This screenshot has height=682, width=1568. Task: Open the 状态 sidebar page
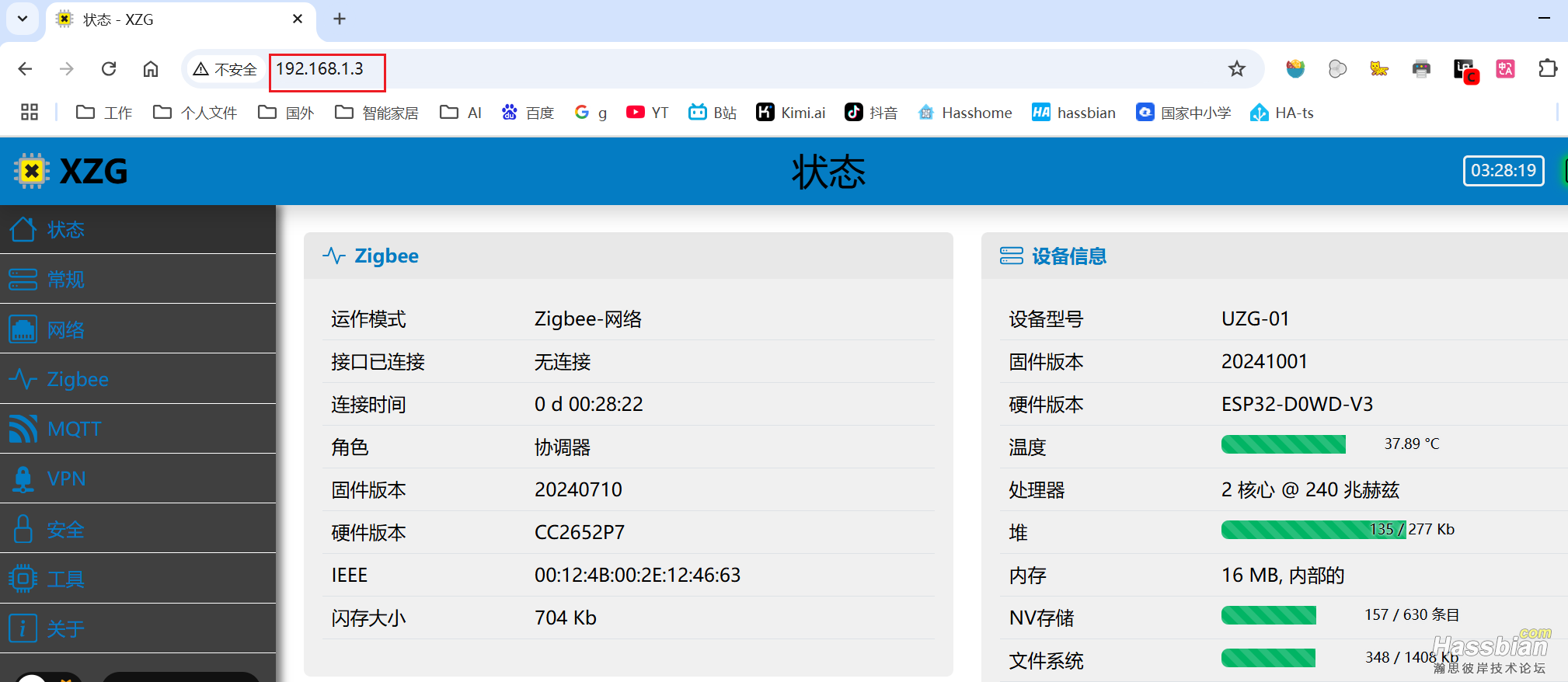coord(138,229)
